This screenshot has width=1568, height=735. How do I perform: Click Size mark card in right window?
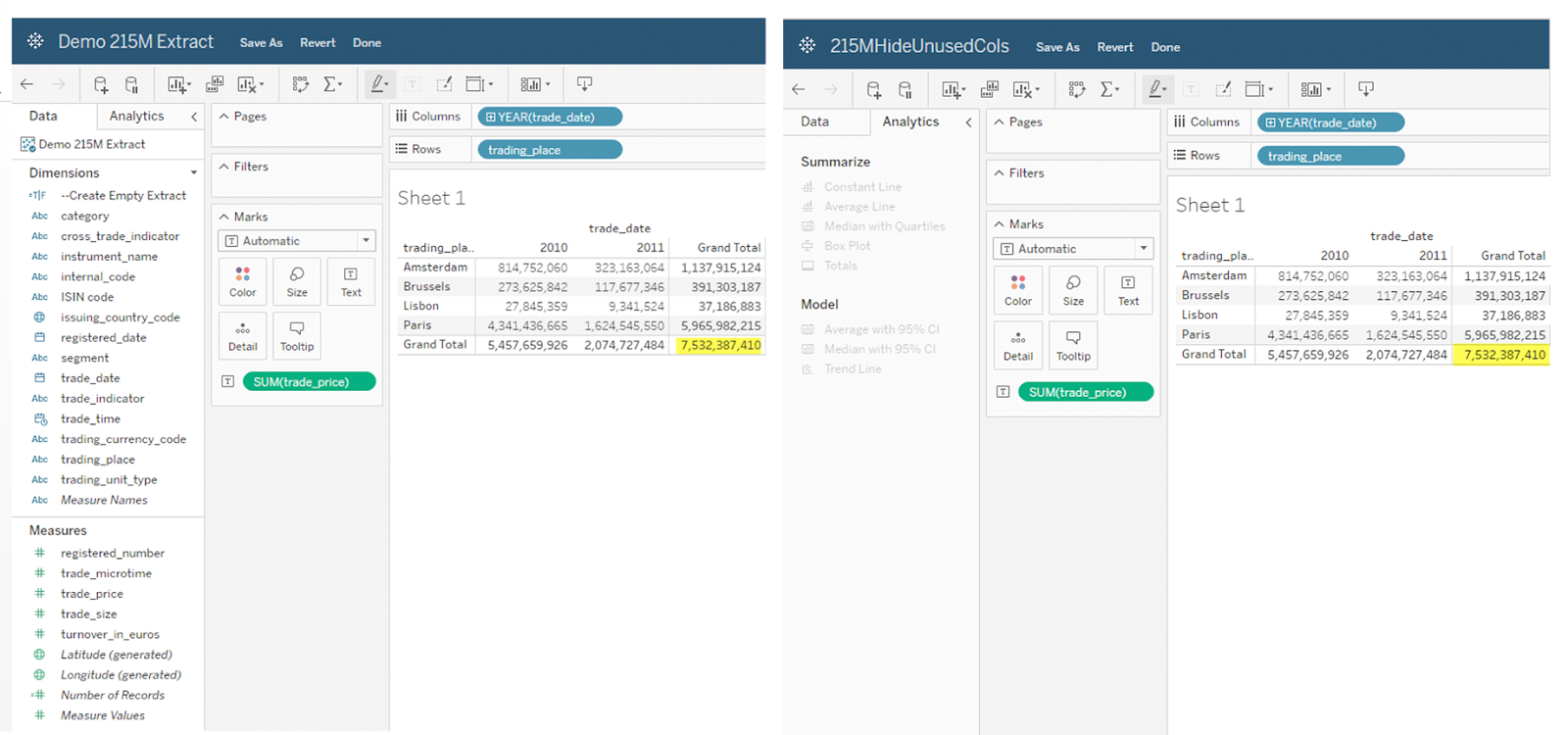tap(1073, 290)
